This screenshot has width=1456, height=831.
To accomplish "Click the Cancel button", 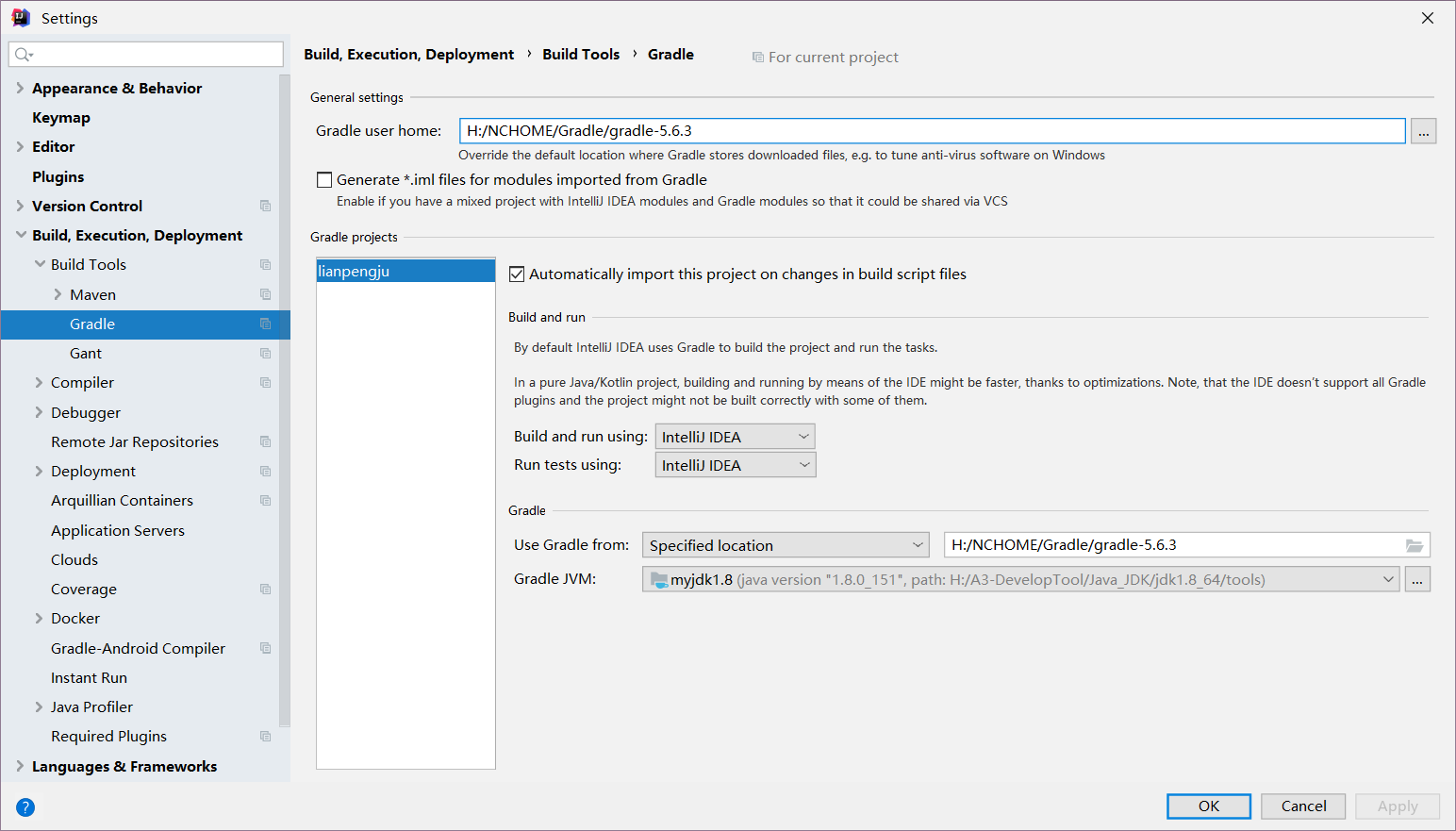I will coord(1303,806).
